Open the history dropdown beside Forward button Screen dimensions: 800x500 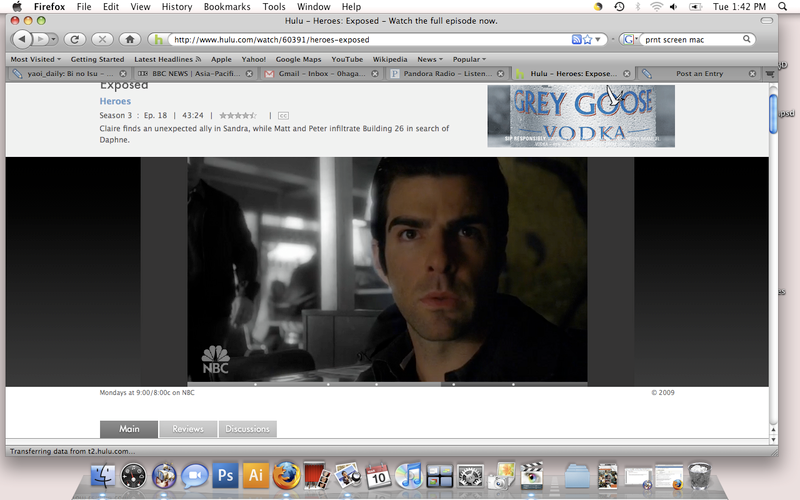(53, 39)
